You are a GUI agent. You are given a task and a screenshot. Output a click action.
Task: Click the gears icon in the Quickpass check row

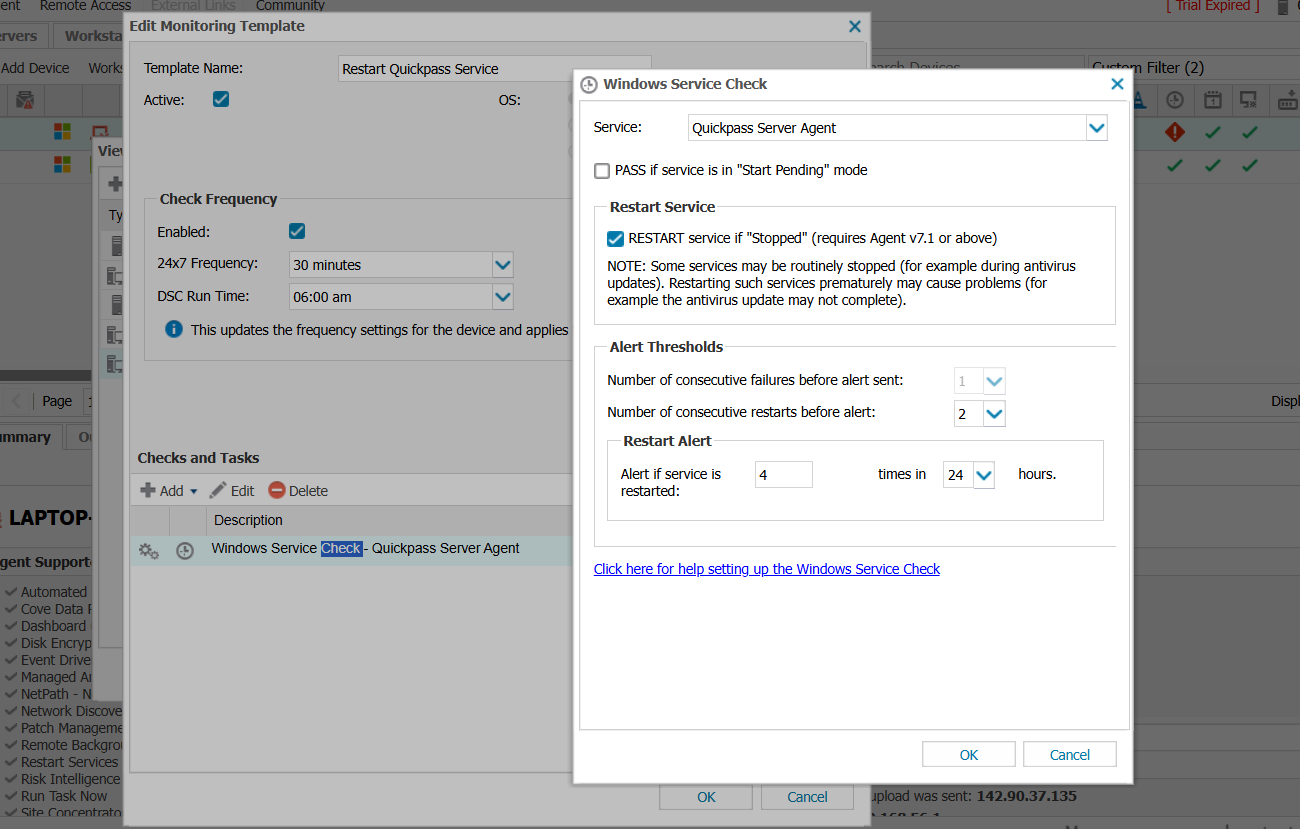[x=149, y=550]
